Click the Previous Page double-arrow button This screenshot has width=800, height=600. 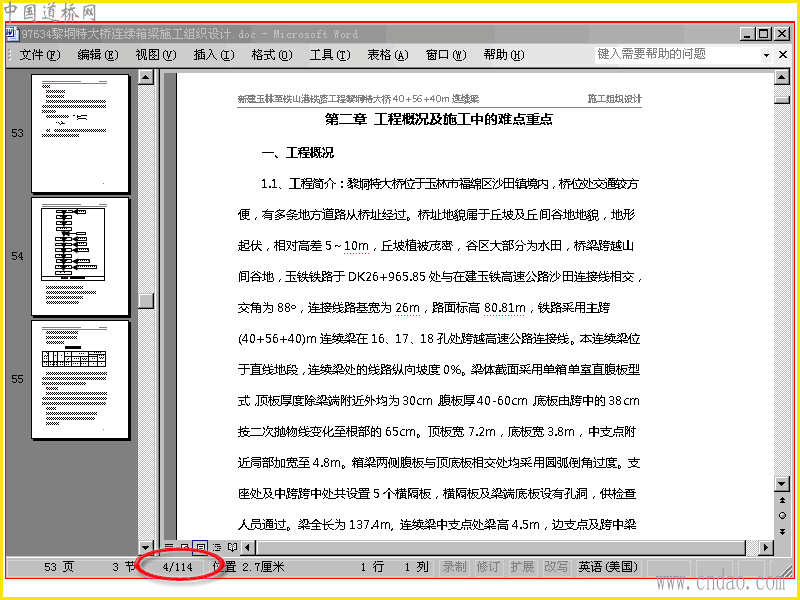click(x=782, y=501)
